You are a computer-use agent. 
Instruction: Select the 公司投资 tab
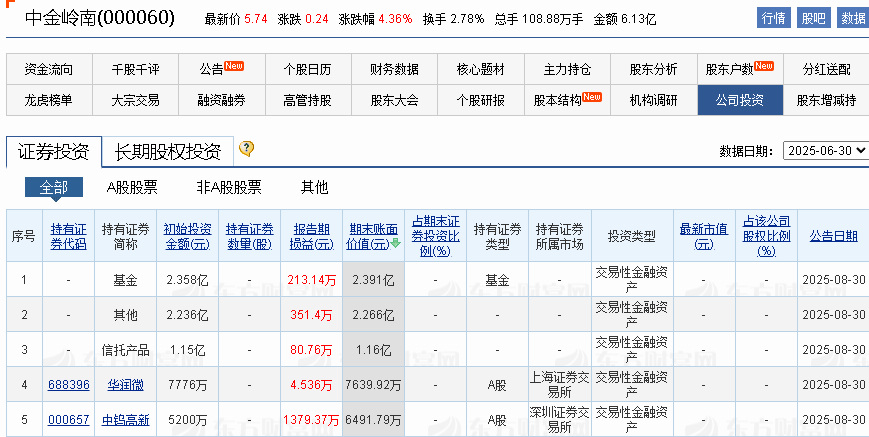click(740, 100)
